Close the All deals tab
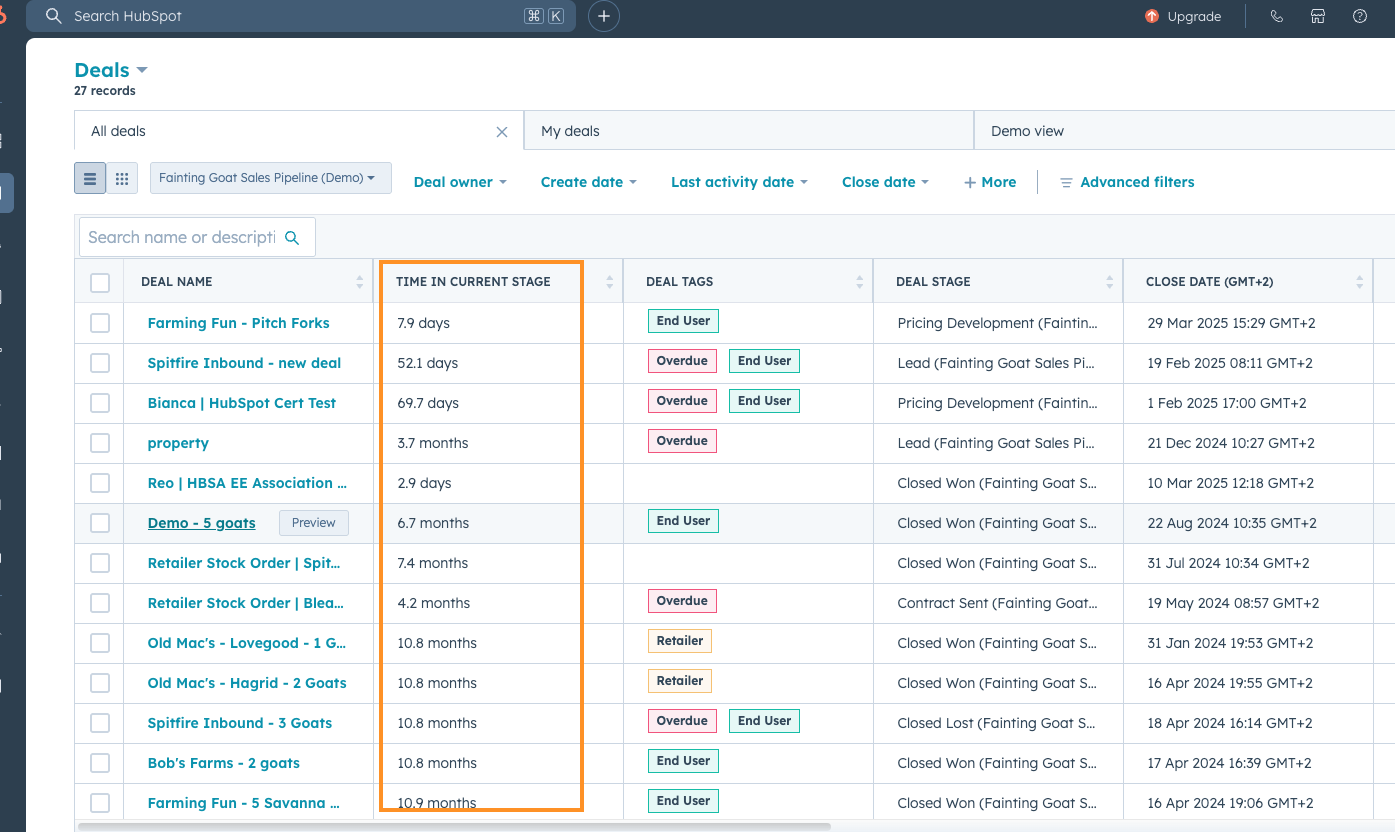The width and height of the screenshot is (1395, 832). pyautogui.click(x=502, y=132)
